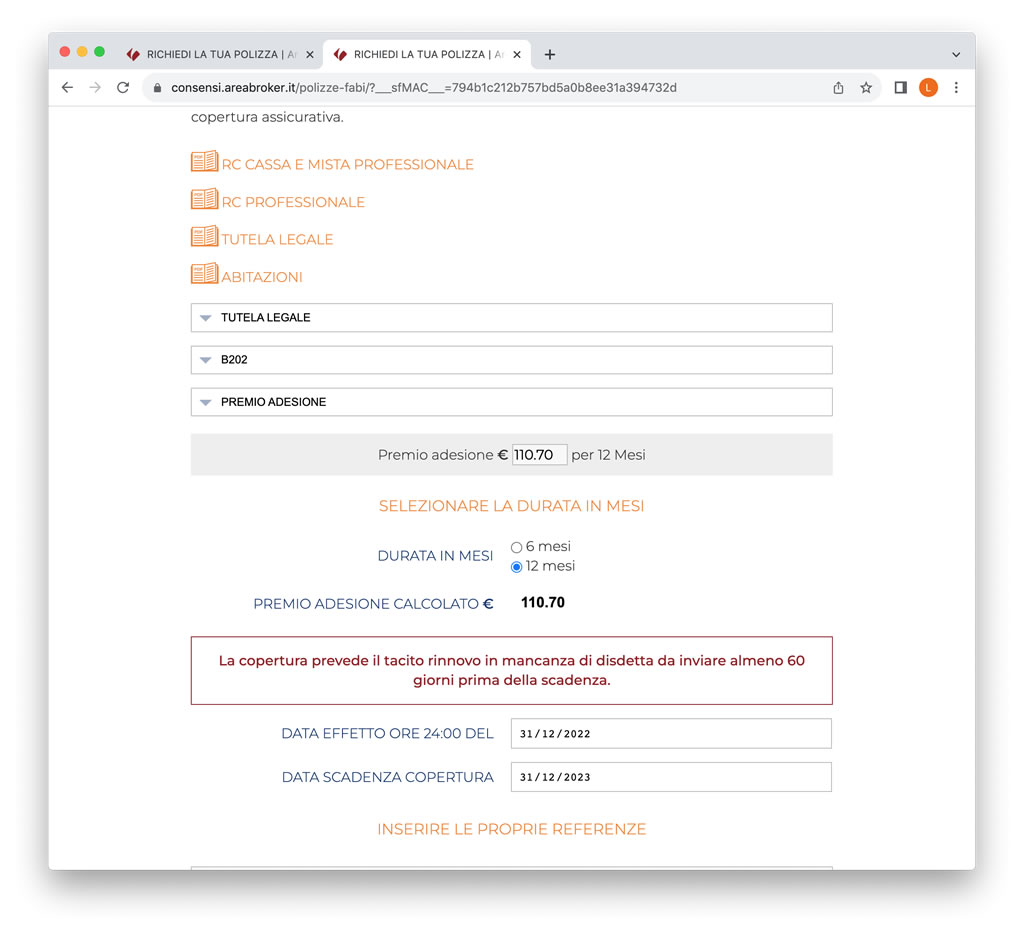Screen dimensions: 1024x934
Task: Toggle the browser side panel
Action: pyautogui.click(x=901, y=88)
